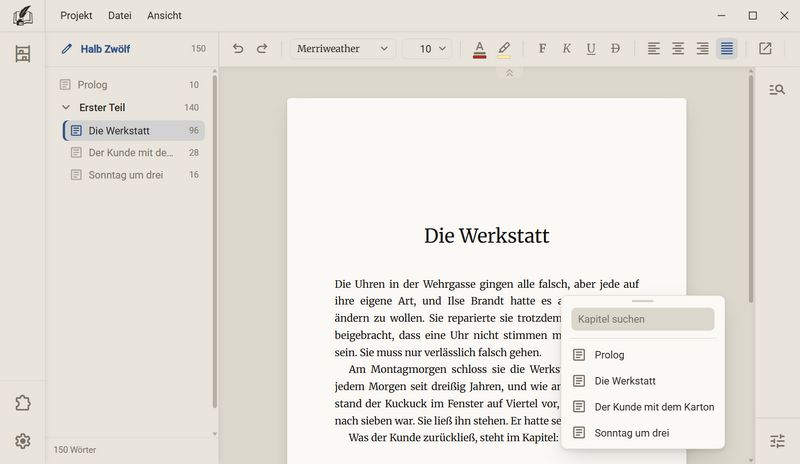
Task: Choose Der Kunde mit dem Karton in popup
Action: click(643, 407)
